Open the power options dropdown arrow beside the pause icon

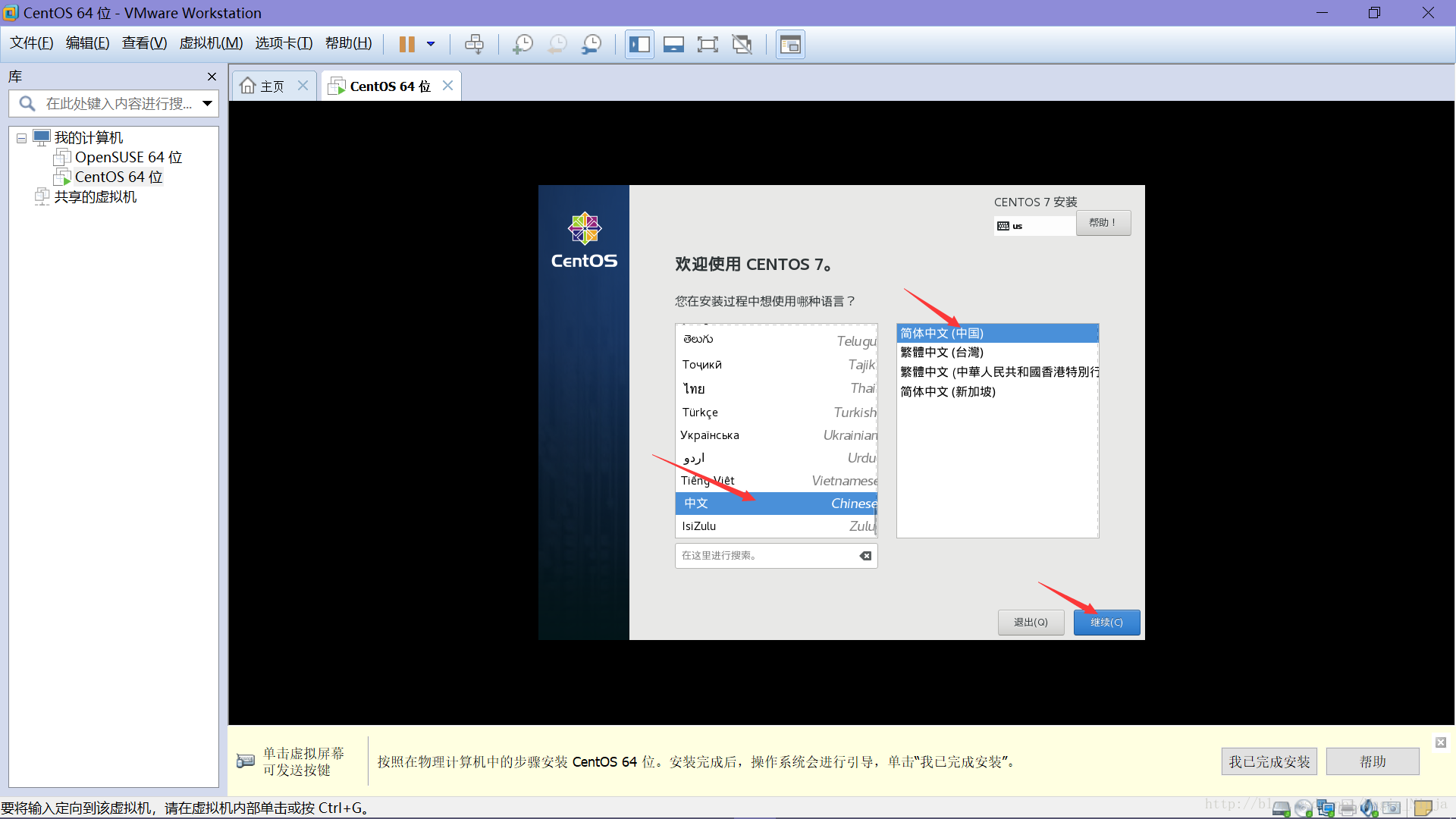pyautogui.click(x=431, y=44)
